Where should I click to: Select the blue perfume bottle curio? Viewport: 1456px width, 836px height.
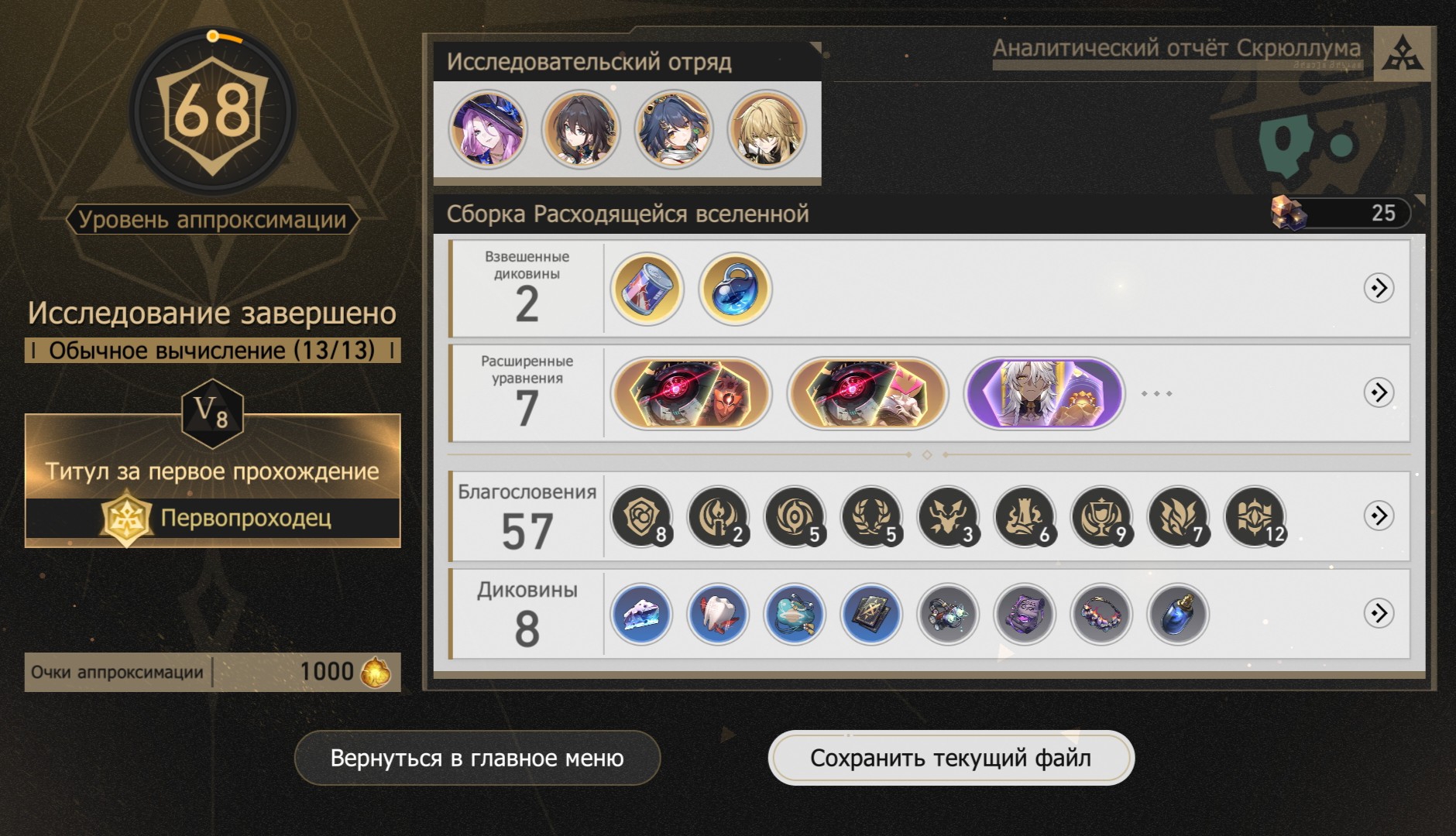pos(1178,614)
